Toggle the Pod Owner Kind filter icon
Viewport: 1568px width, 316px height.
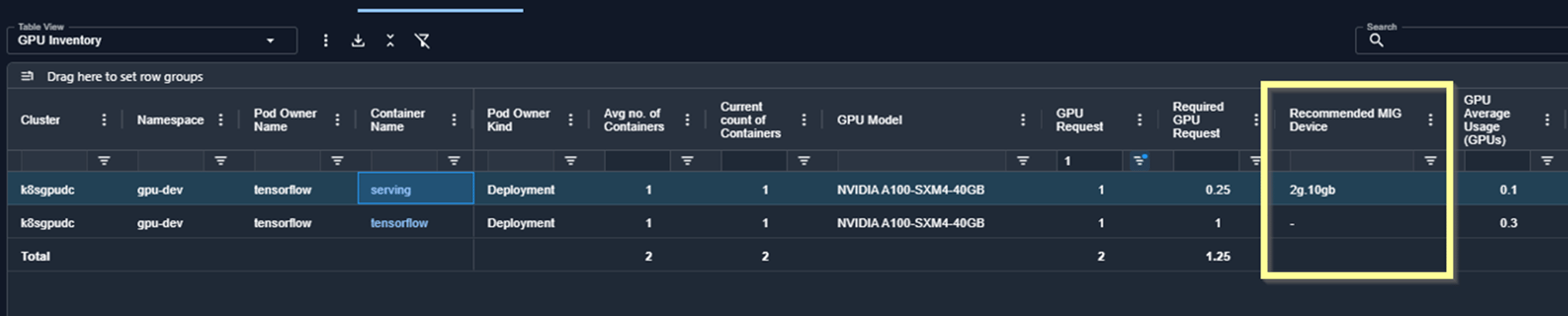click(x=570, y=161)
